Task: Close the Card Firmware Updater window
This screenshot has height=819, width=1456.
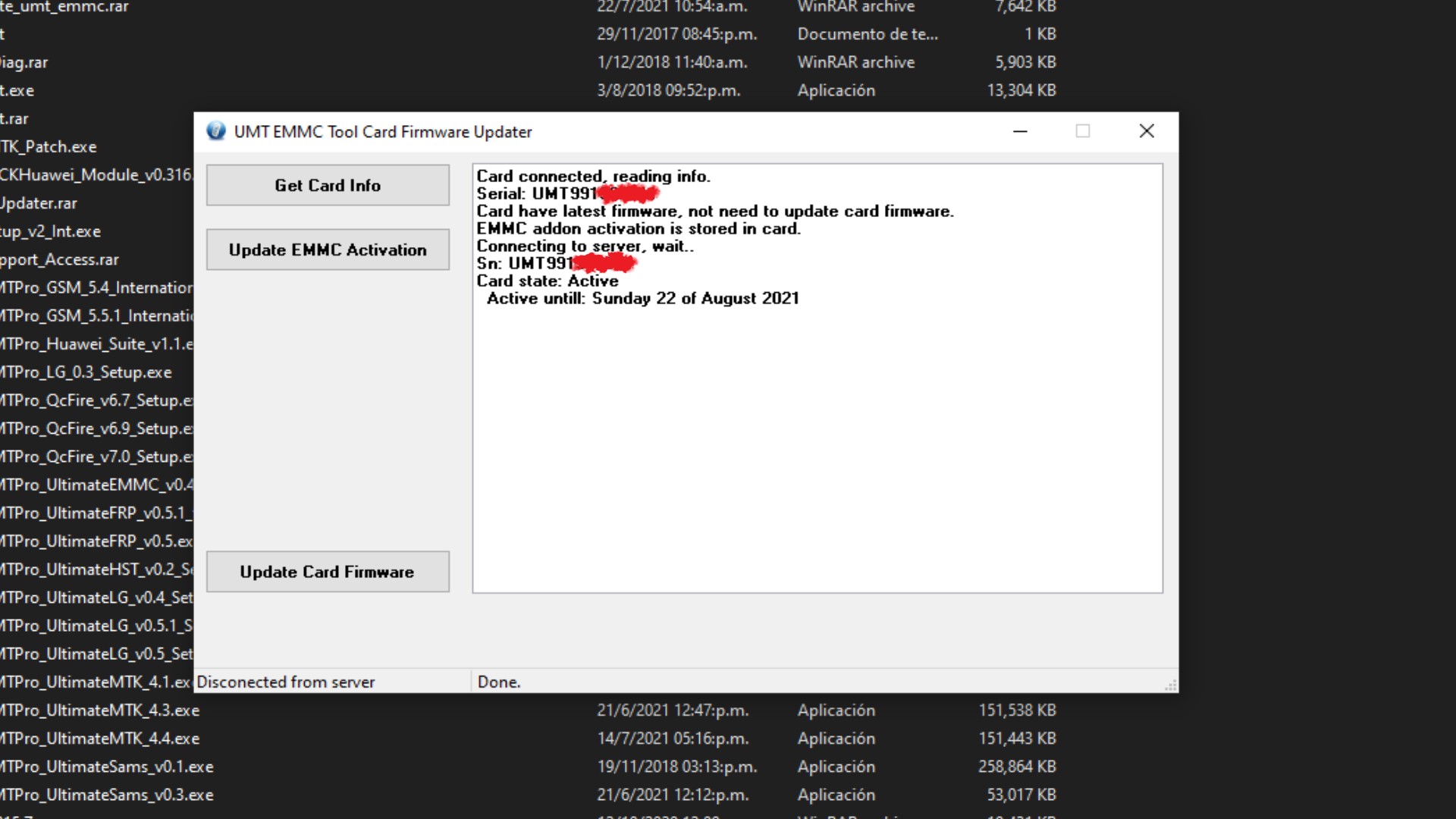Action: [x=1147, y=131]
